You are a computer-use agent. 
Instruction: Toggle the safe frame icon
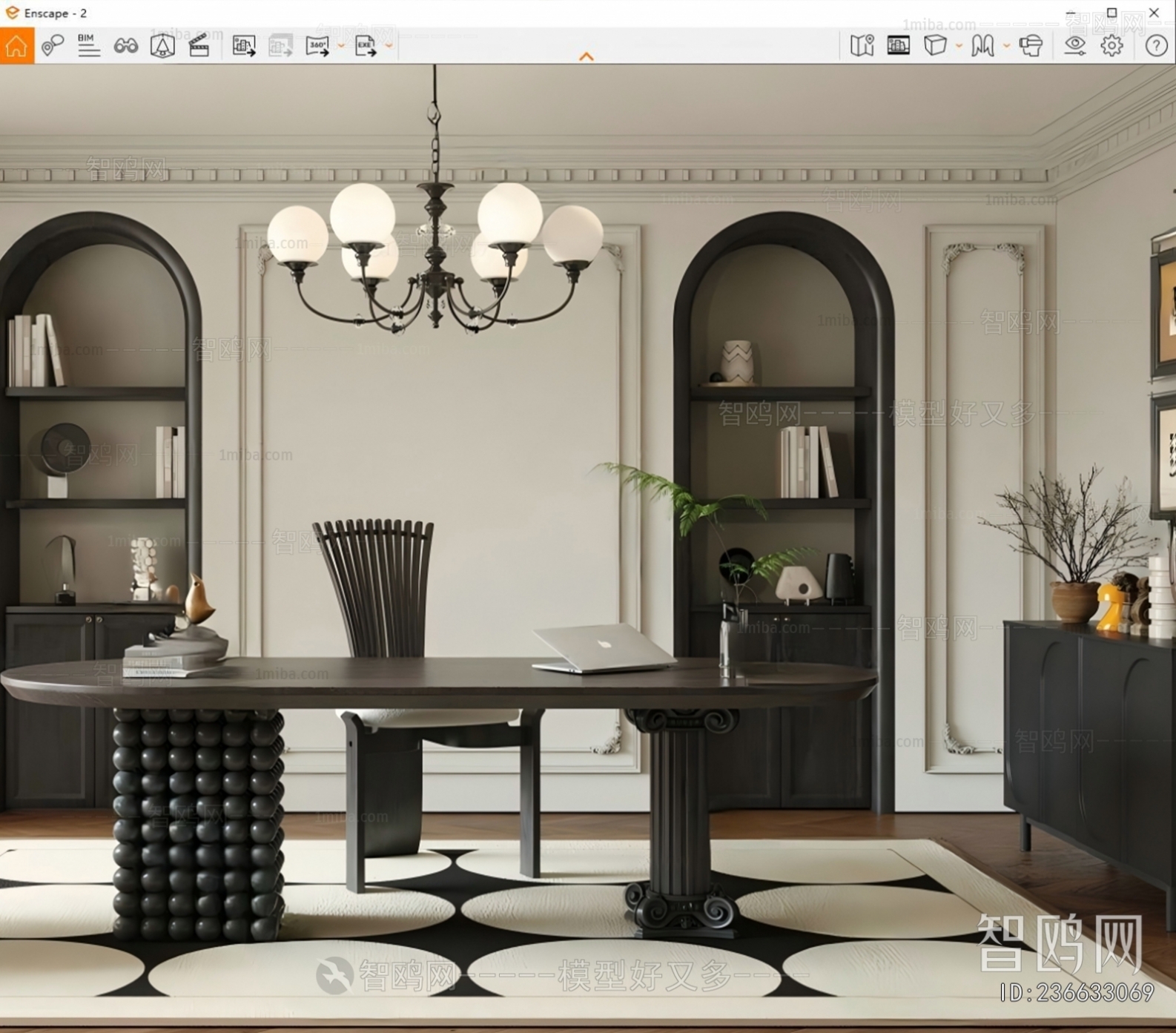162,46
